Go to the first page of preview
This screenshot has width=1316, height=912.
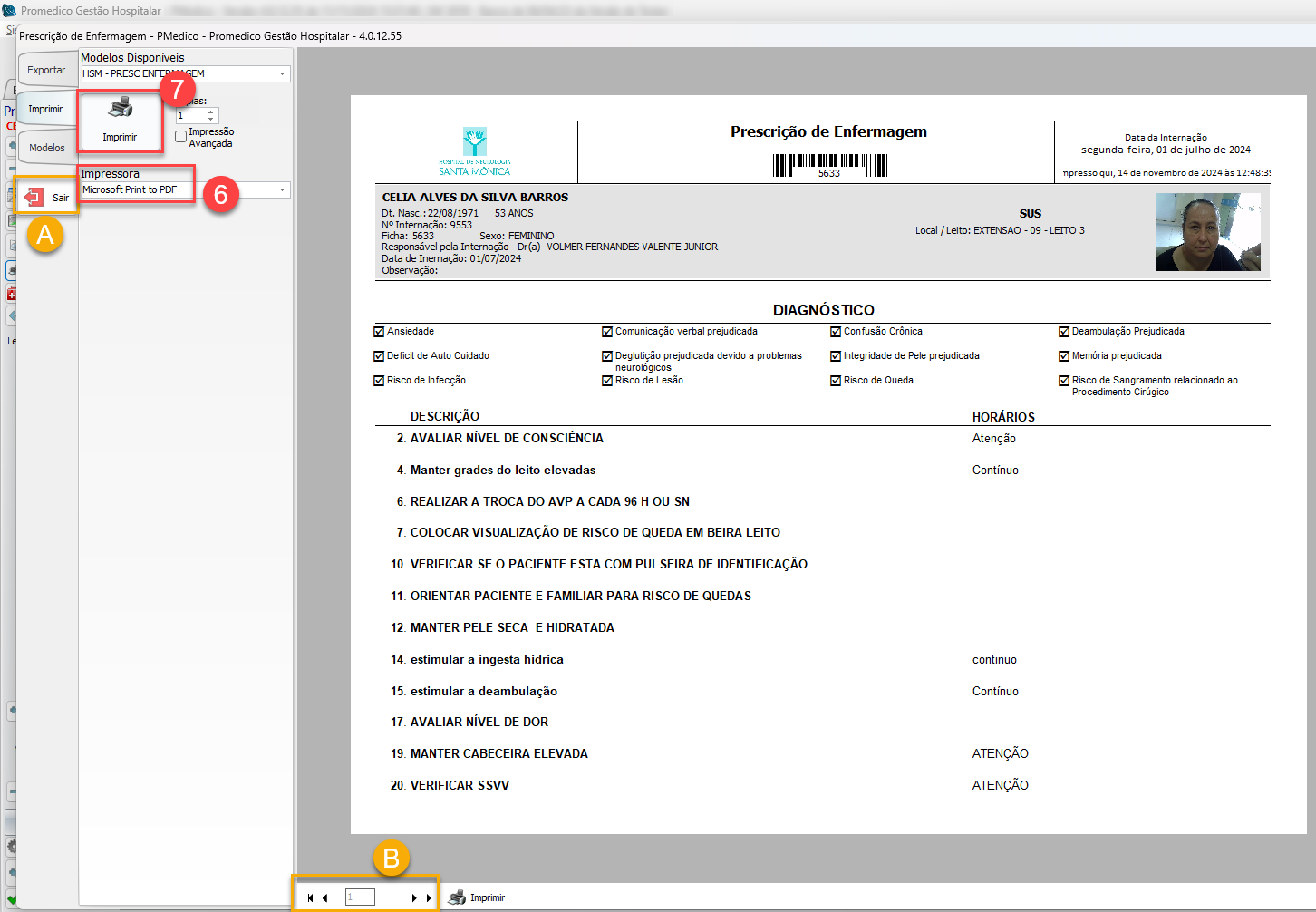tap(310, 897)
